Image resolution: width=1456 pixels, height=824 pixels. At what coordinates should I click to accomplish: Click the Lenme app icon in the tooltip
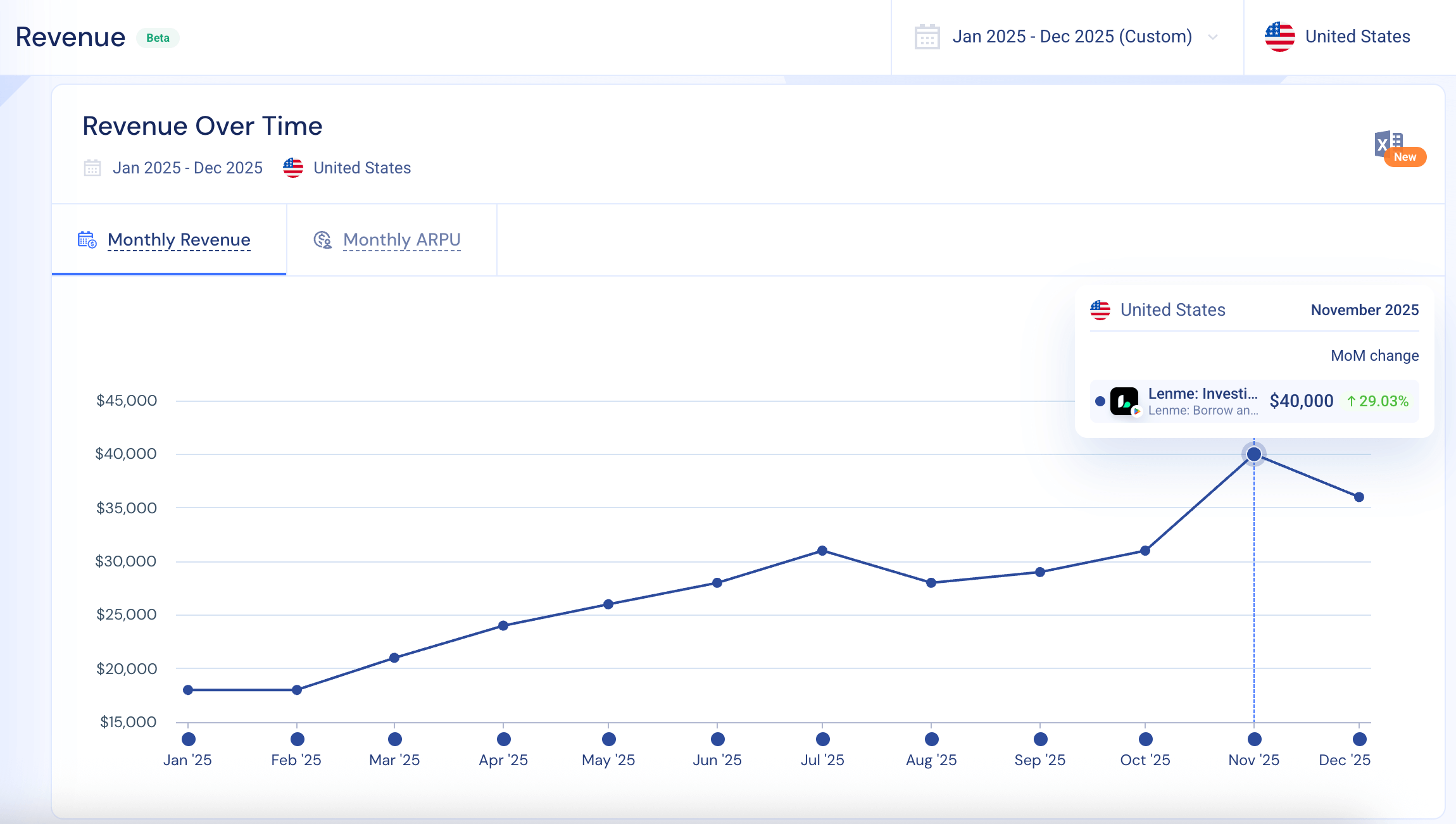click(1124, 401)
